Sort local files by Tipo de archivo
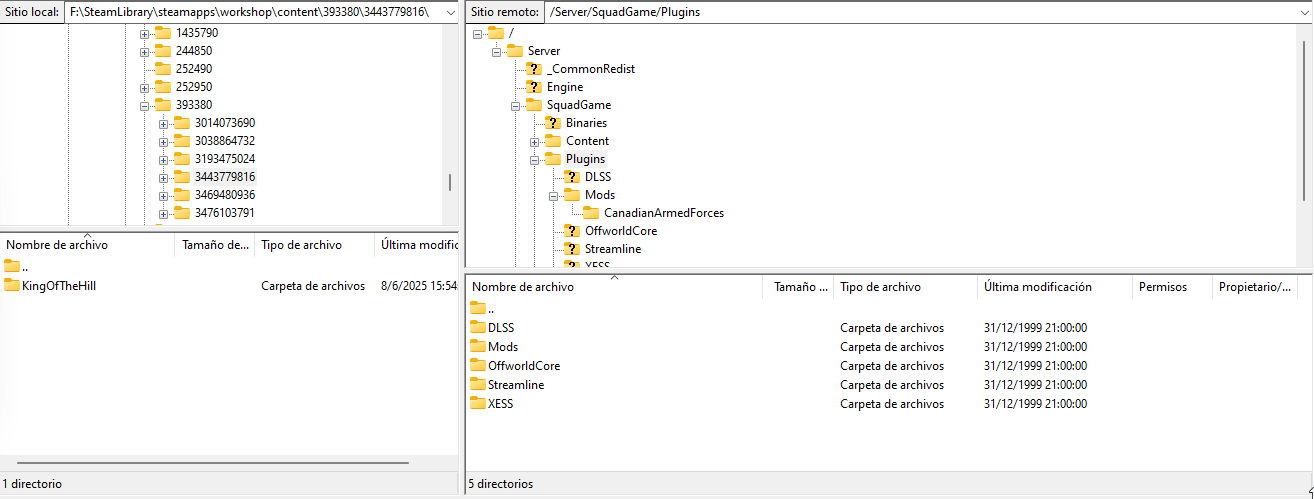 pyautogui.click(x=314, y=245)
